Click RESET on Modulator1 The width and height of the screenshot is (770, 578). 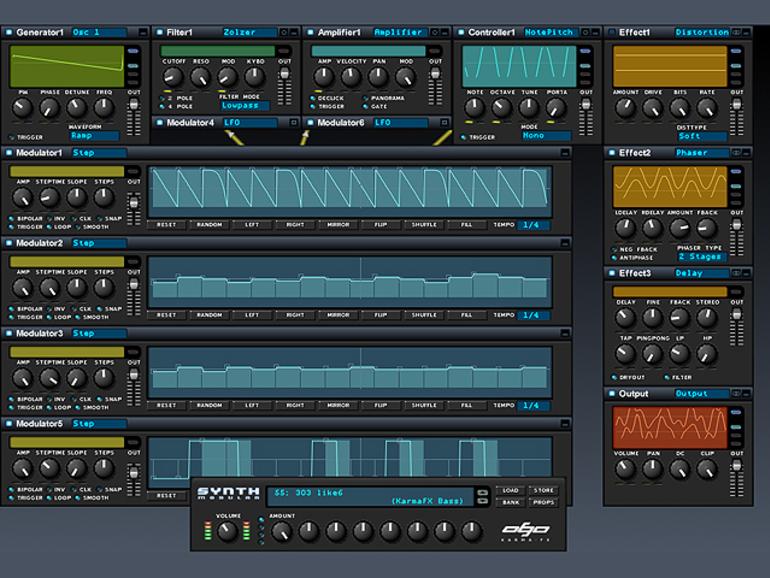point(166,225)
